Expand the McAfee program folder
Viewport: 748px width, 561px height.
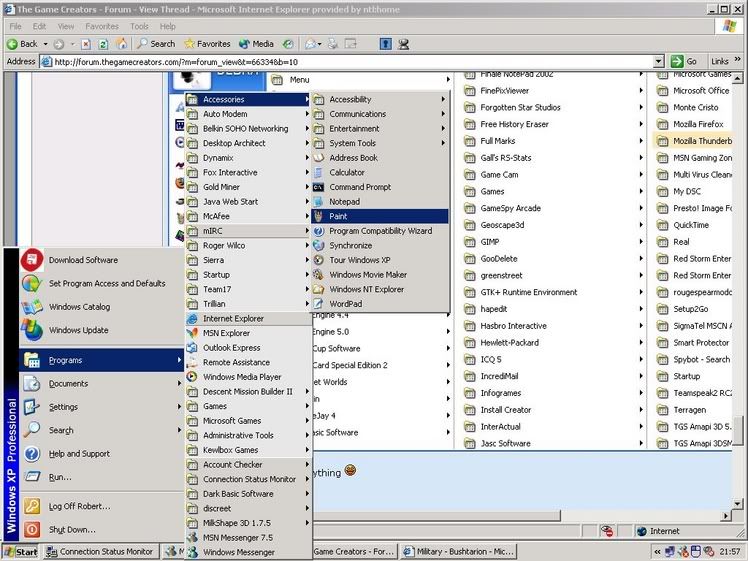(249, 216)
